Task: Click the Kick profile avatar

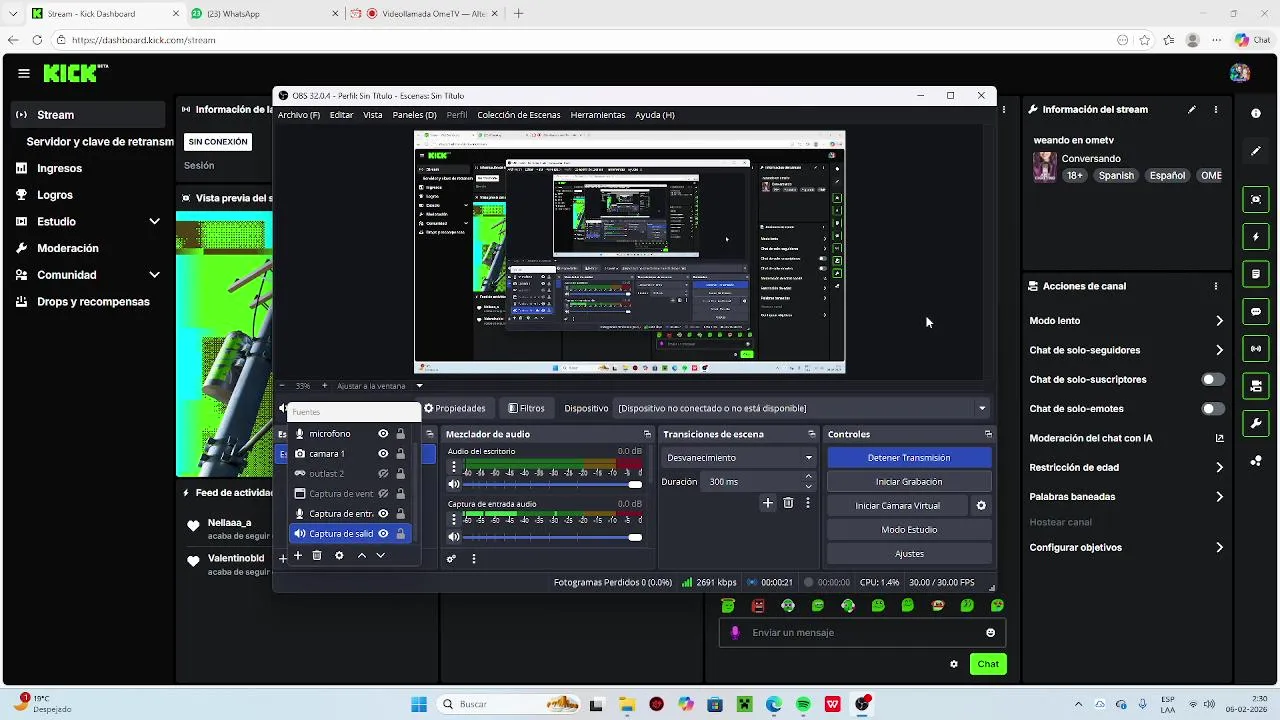Action: coord(1240,73)
